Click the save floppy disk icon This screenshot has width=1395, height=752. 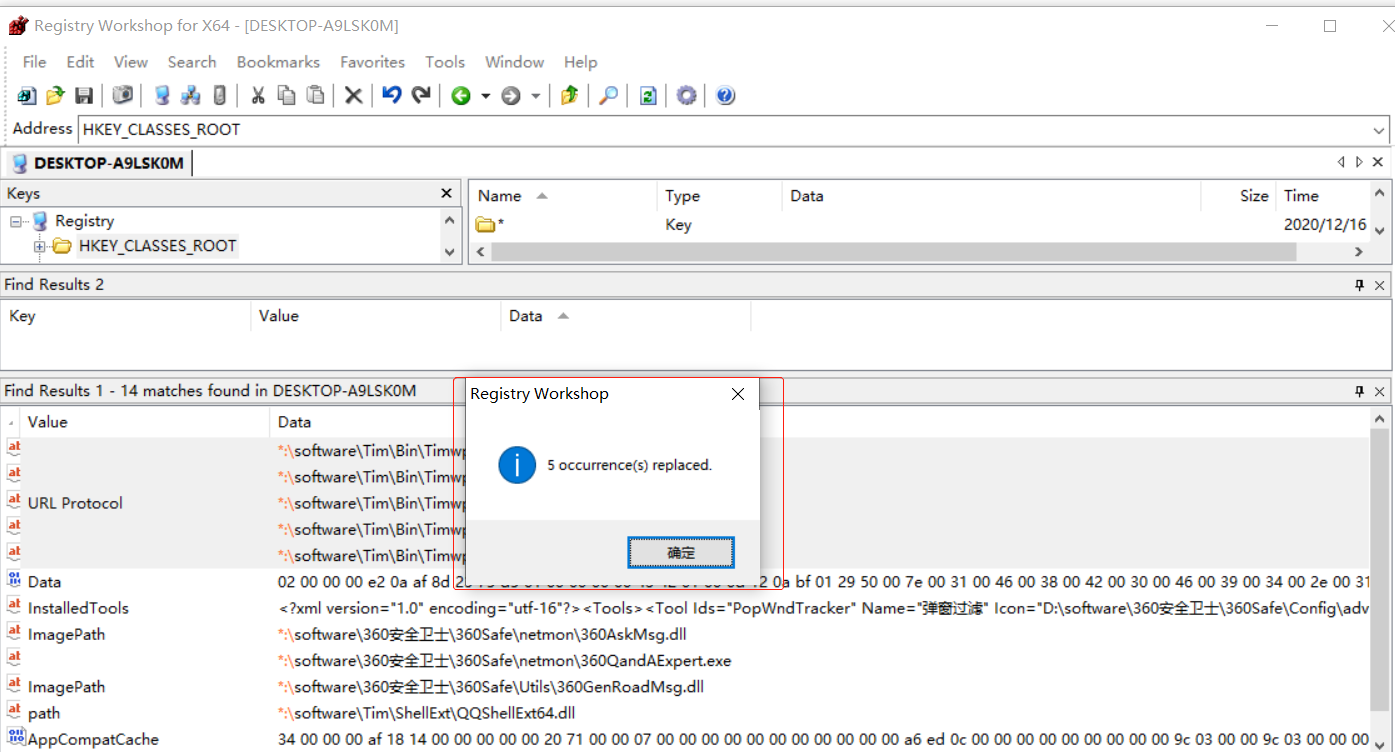coord(84,96)
